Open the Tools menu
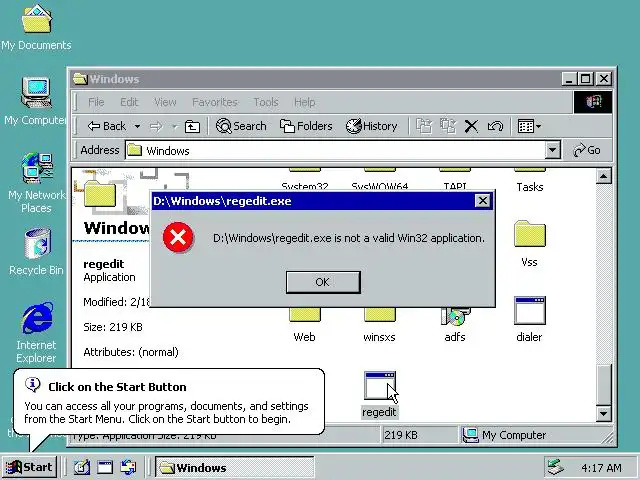The width and height of the screenshot is (640, 480). coord(266,102)
